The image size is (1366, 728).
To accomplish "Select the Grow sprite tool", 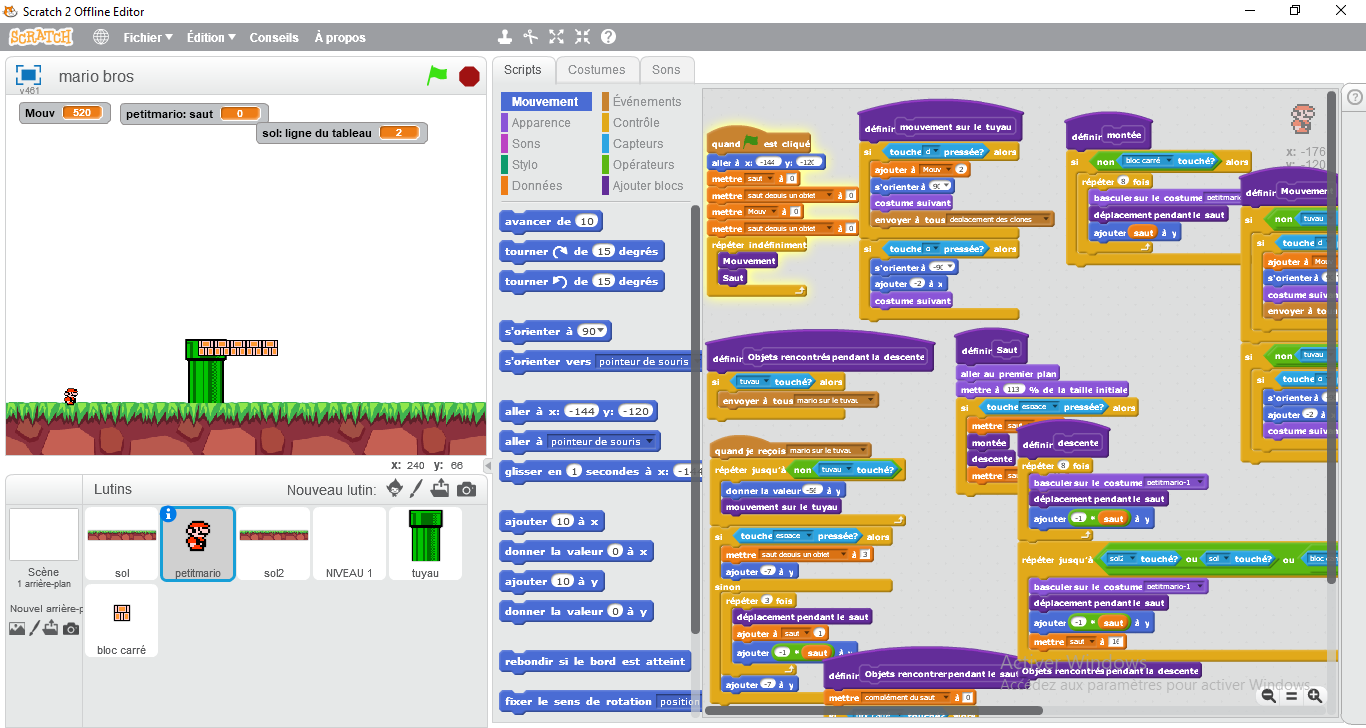I will (x=557, y=37).
